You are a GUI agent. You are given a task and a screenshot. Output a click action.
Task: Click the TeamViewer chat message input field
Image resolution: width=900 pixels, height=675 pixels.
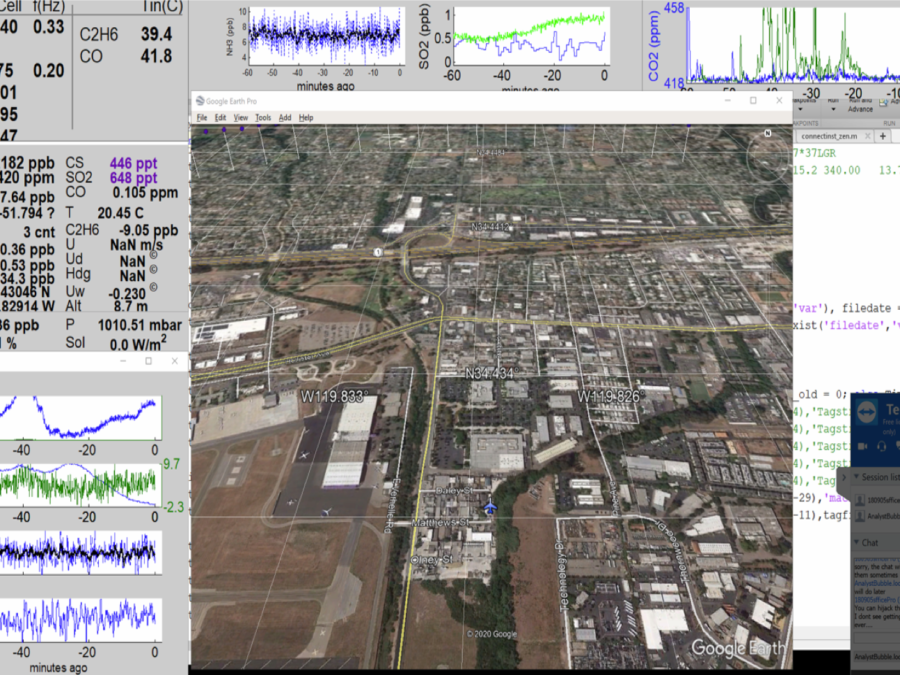[877, 638]
